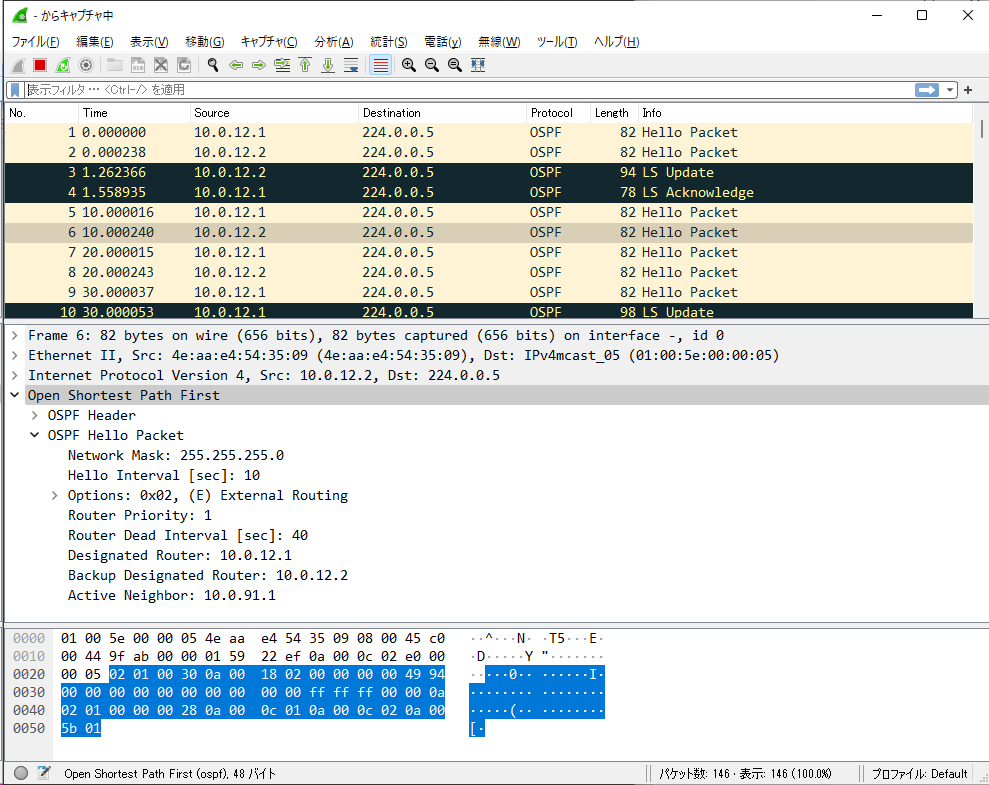Click the open capture file folder icon
Viewport: 989px width, 785px height.
point(115,65)
